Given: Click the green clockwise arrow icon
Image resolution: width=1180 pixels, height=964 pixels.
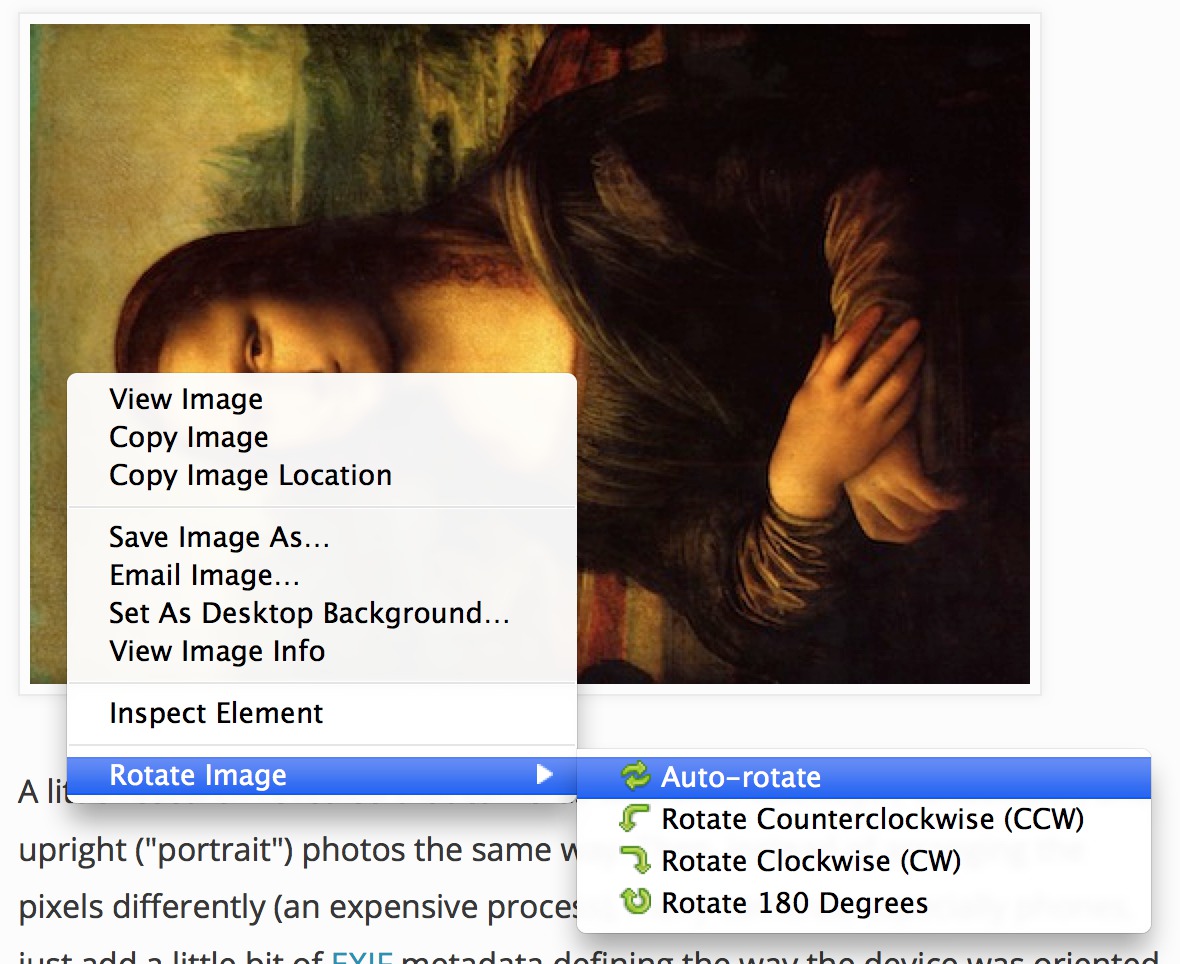Looking at the screenshot, I should pos(637,860).
